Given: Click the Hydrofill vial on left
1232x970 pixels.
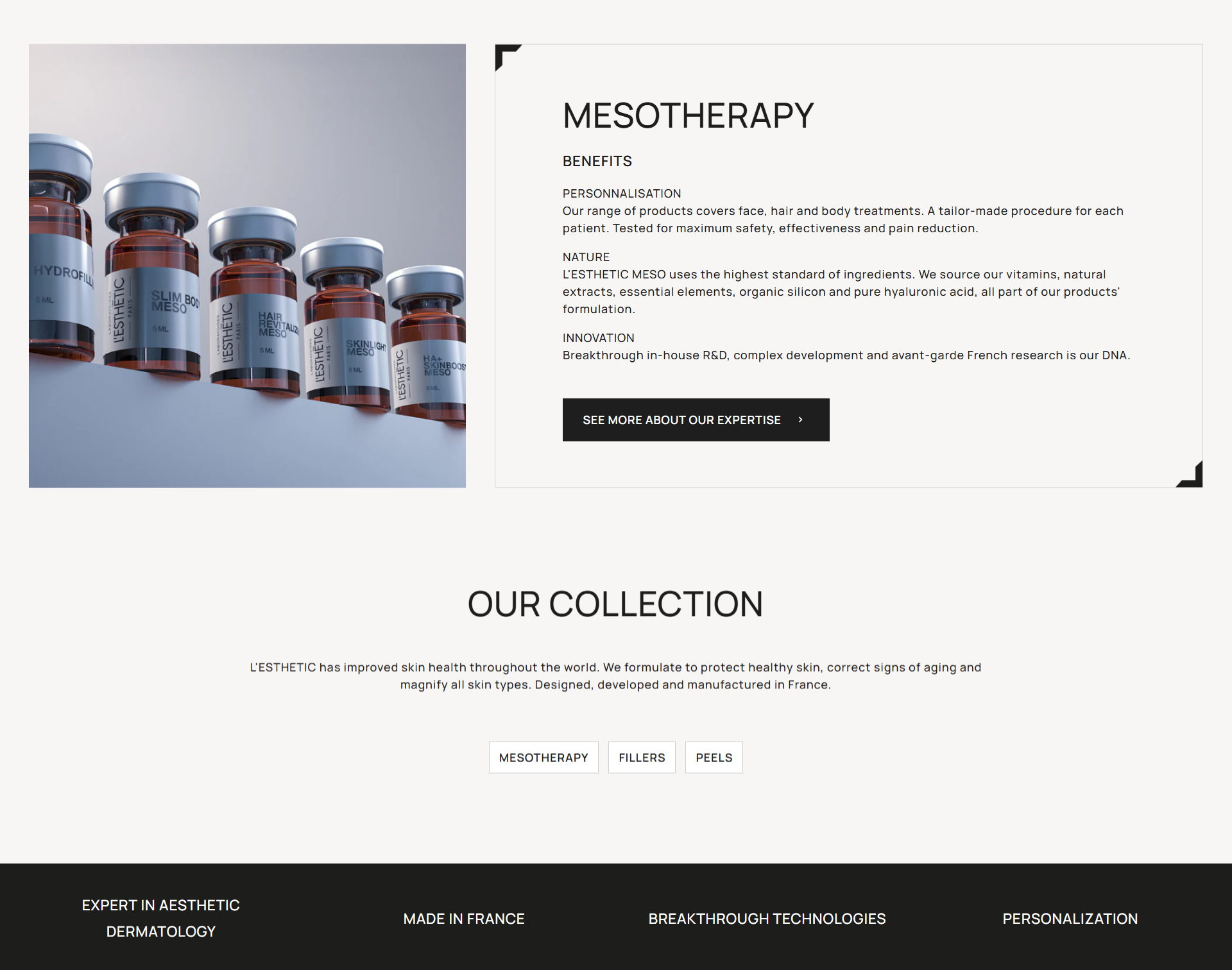Looking at the screenshot, I should pos(61,247).
